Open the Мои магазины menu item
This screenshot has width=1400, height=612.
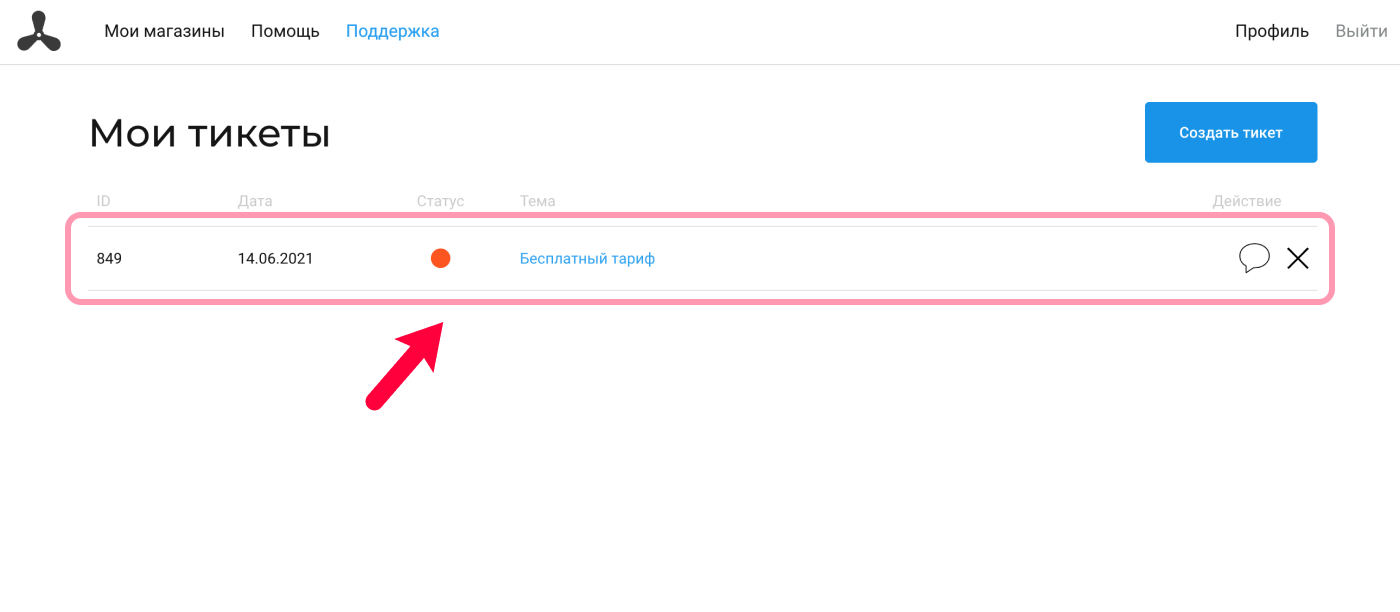coord(164,31)
